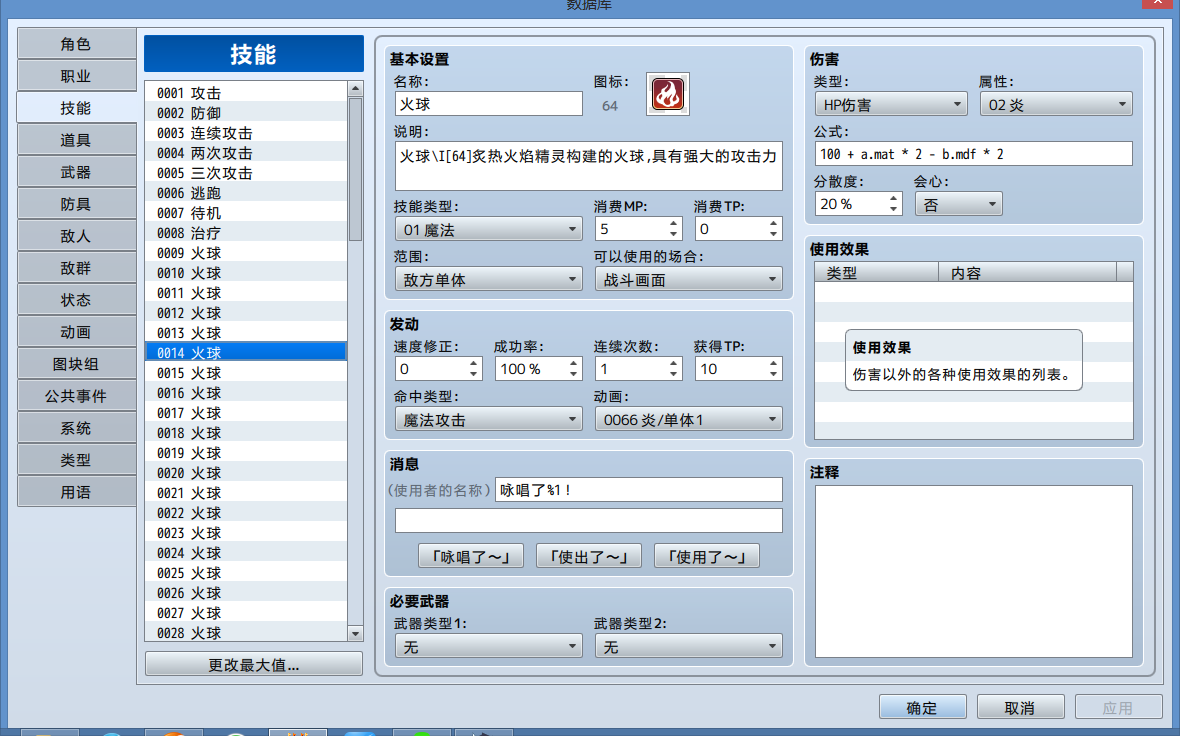Select skill 0006 逃跑
The image size is (1180, 736).
point(246,193)
